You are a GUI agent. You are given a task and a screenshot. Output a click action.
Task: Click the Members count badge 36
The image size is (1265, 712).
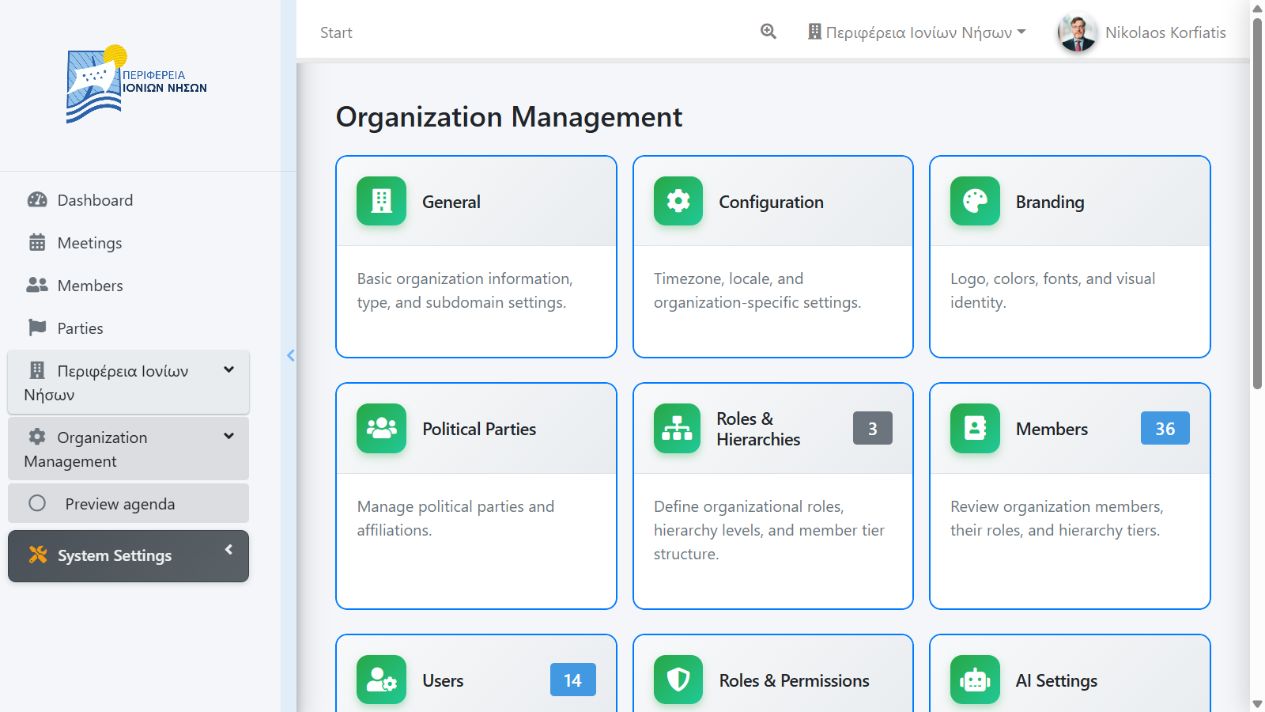[x=1165, y=428]
